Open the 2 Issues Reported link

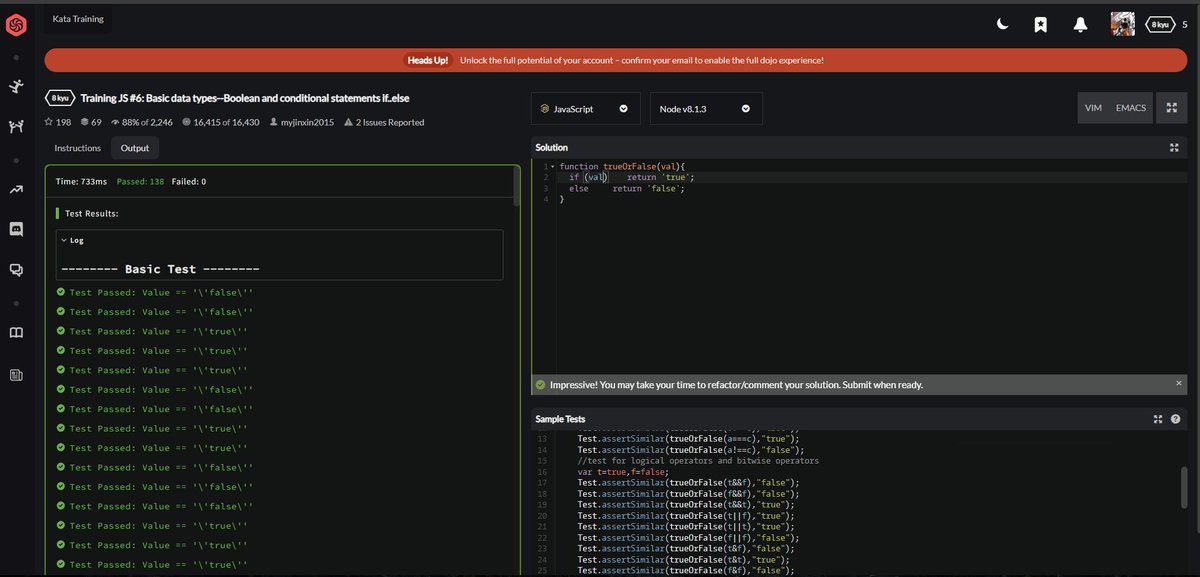[383, 122]
